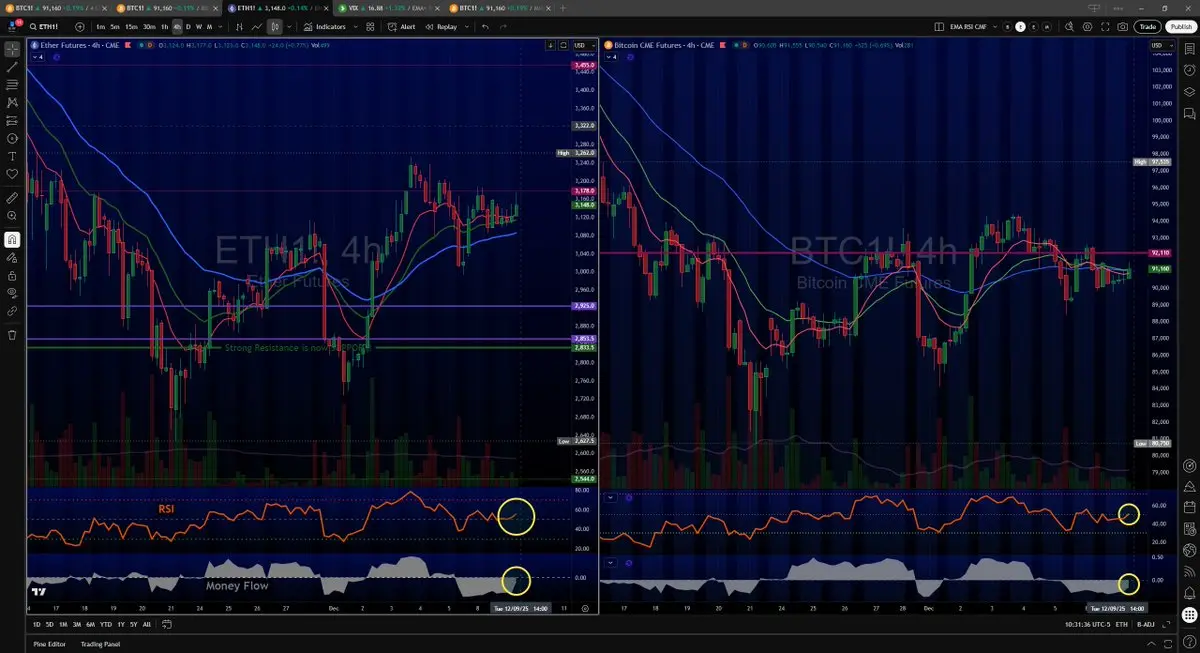The width and height of the screenshot is (1200, 653).
Task: Open the layout setup icon
Action: pos(941,27)
